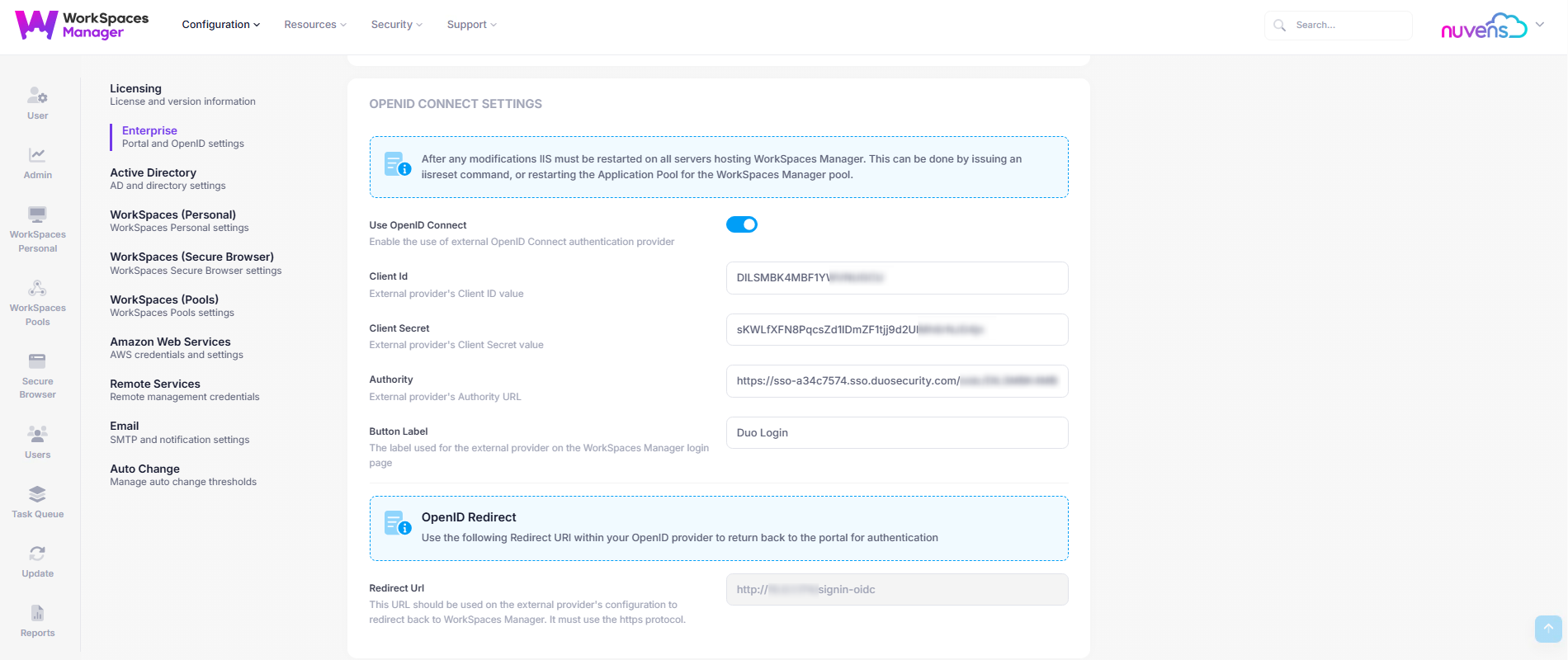Open the nuvens account dropdown chevron

1540,25
